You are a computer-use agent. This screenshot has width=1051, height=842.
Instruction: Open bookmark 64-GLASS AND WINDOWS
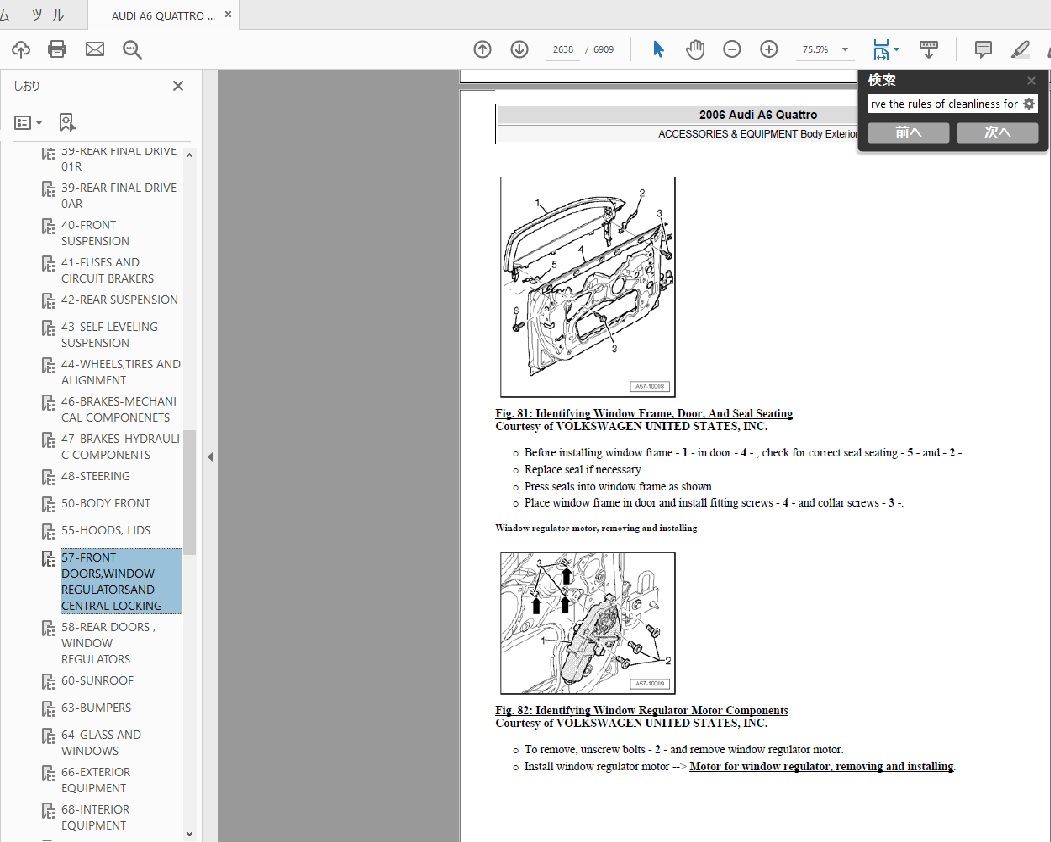tap(101, 742)
